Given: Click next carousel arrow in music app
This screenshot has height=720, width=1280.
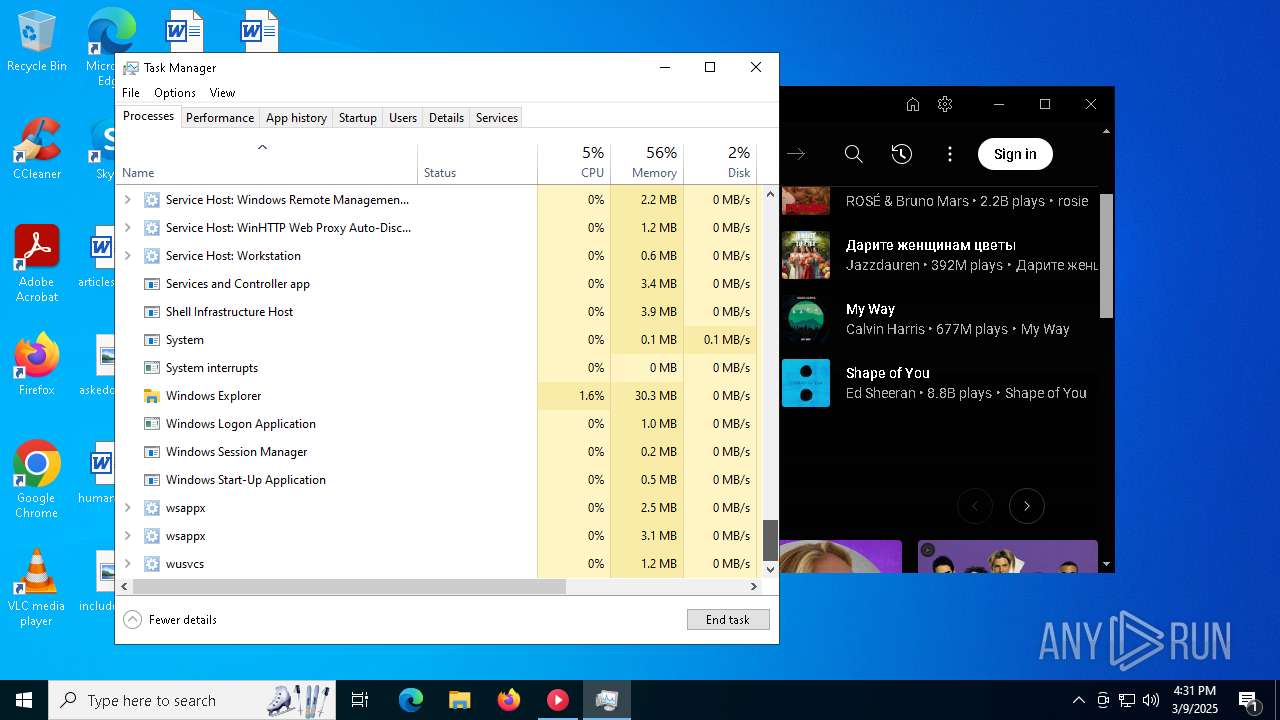Looking at the screenshot, I should point(1027,506).
